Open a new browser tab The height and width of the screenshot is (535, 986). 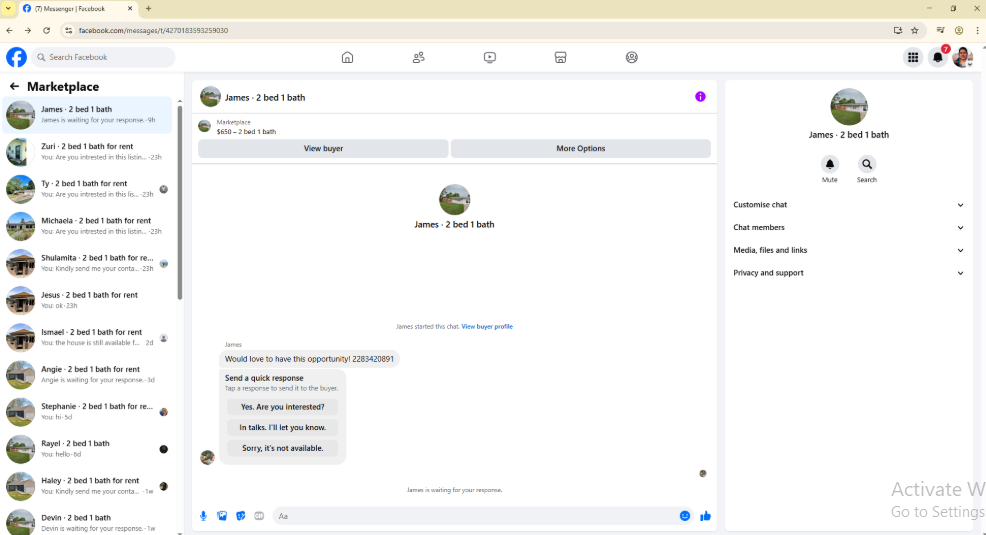pos(148,9)
